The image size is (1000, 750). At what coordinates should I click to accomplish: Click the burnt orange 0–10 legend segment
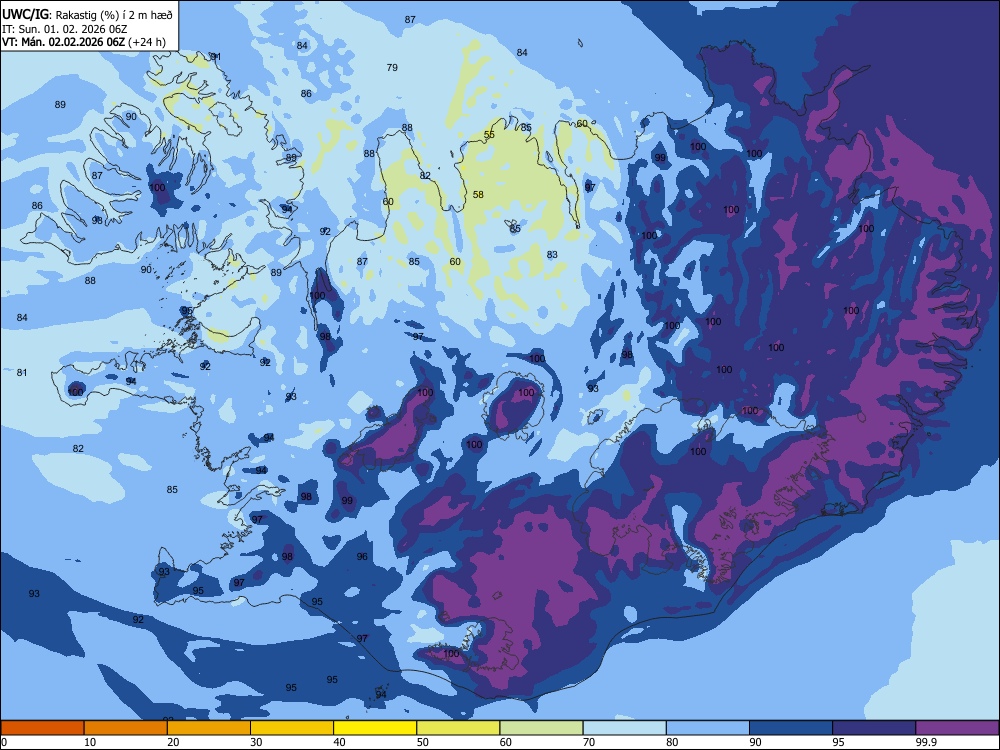(x=42, y=728)
